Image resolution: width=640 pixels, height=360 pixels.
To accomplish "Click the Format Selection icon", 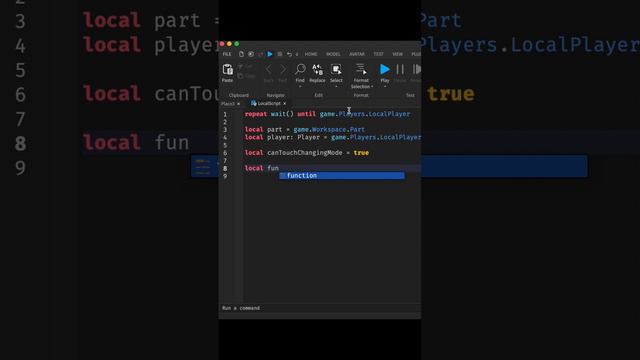I will coord(361,69).
